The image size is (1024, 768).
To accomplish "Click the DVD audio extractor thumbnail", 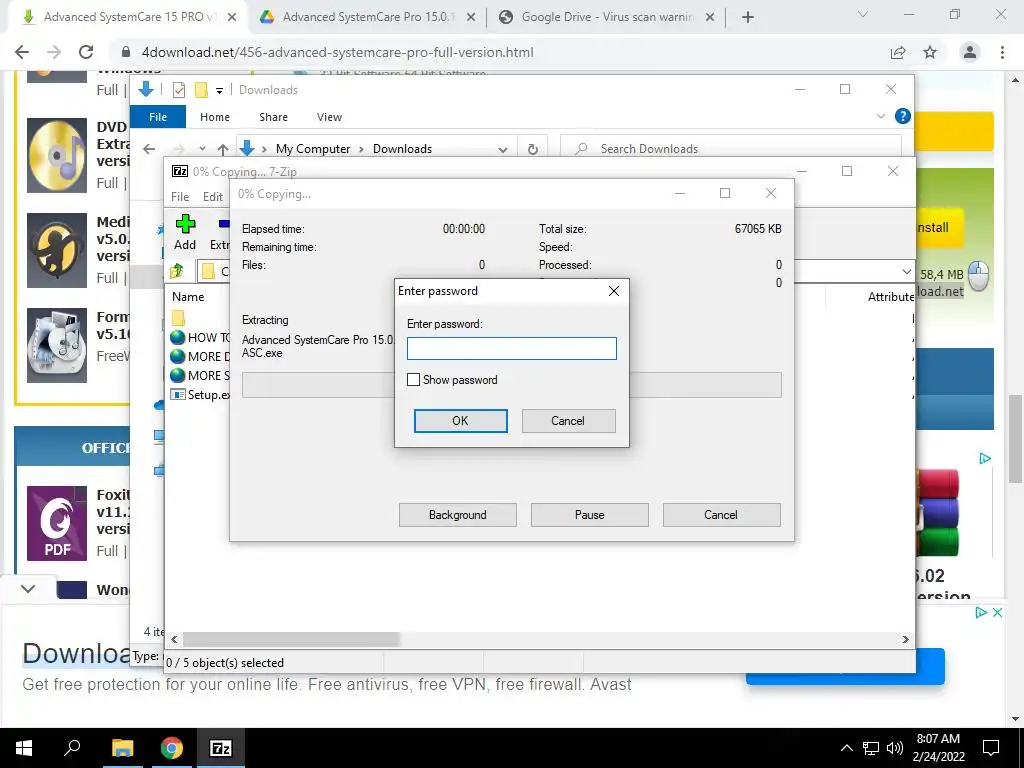I will coord(57,155).
